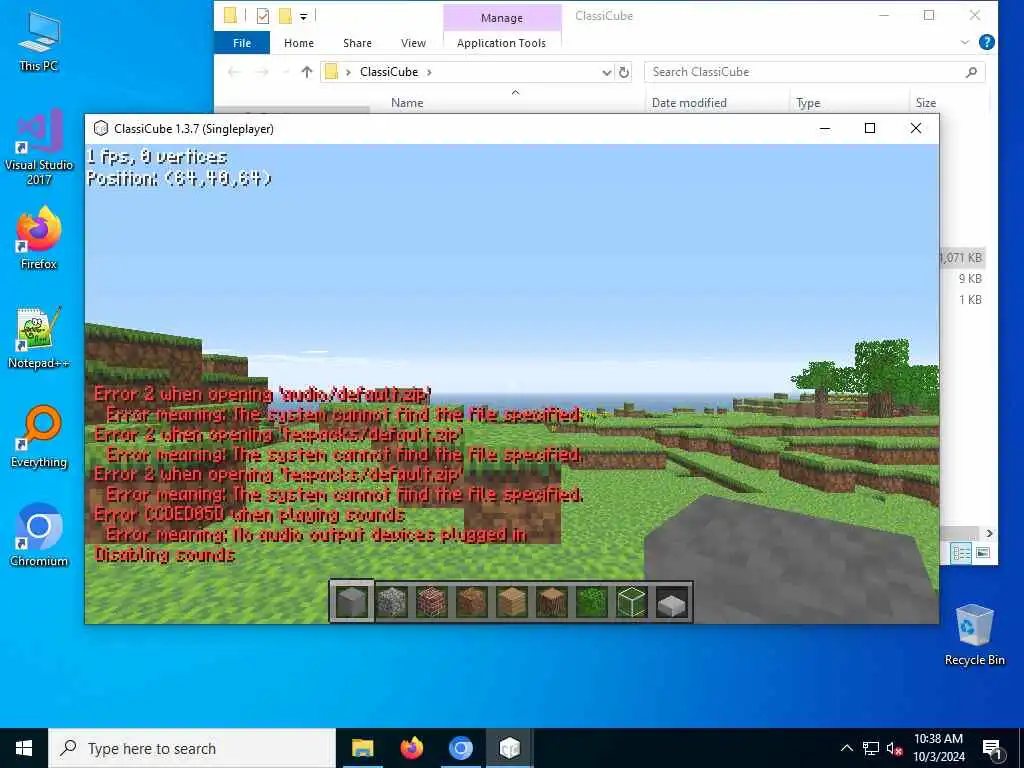Open the network tray icon
Image resolution: width=1024 pixels, height=768 pixels.
[871, 748]
